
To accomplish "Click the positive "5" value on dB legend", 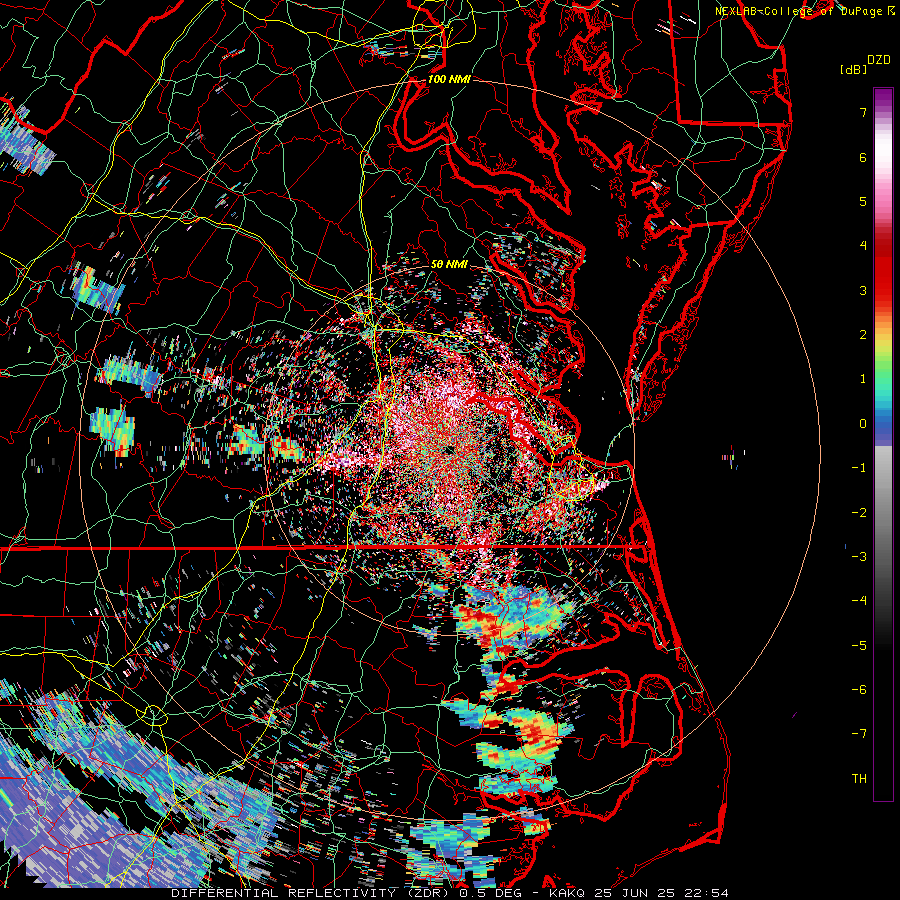I will (x=863, y=201).
